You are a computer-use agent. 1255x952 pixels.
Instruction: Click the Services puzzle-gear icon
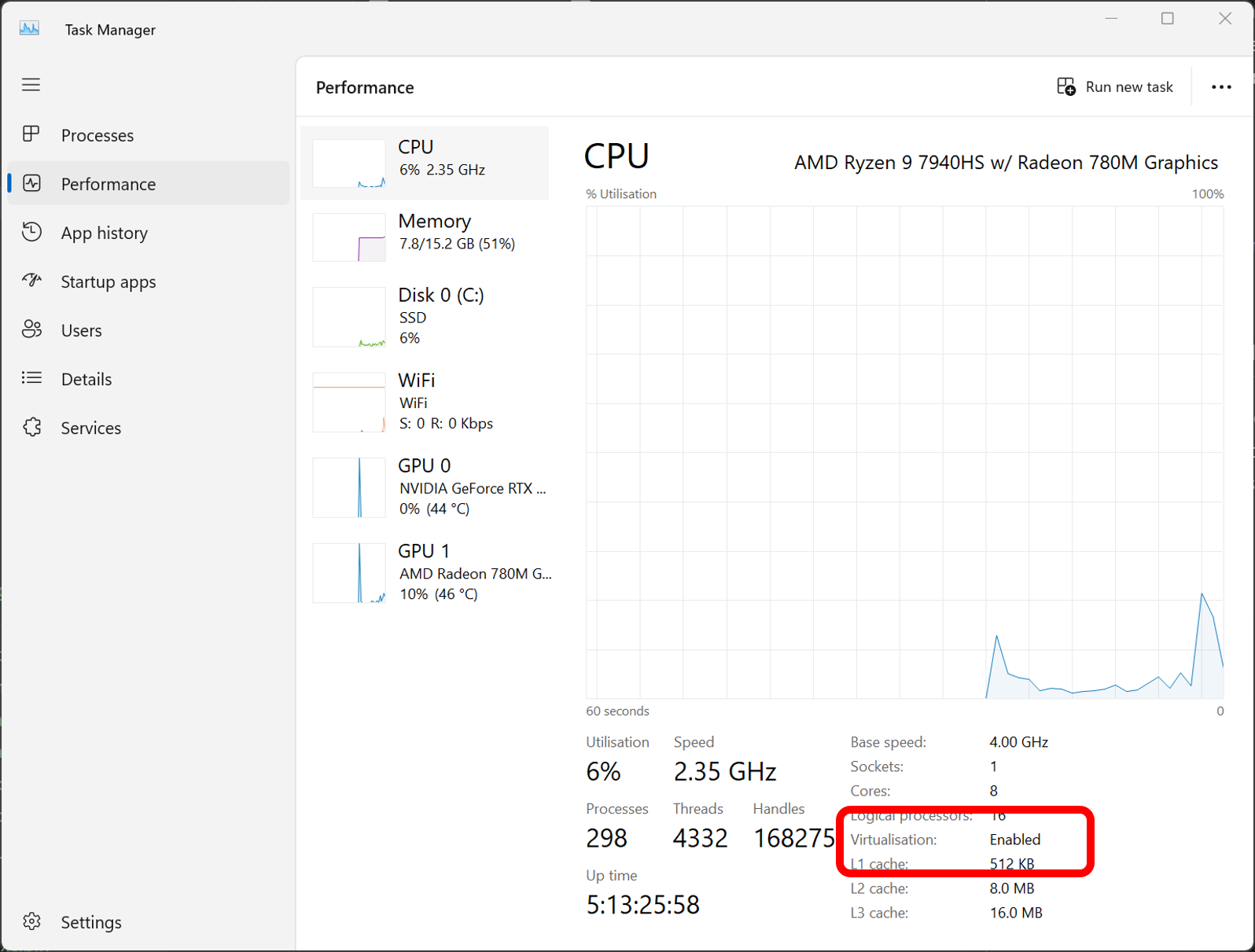tap(31, 427)
